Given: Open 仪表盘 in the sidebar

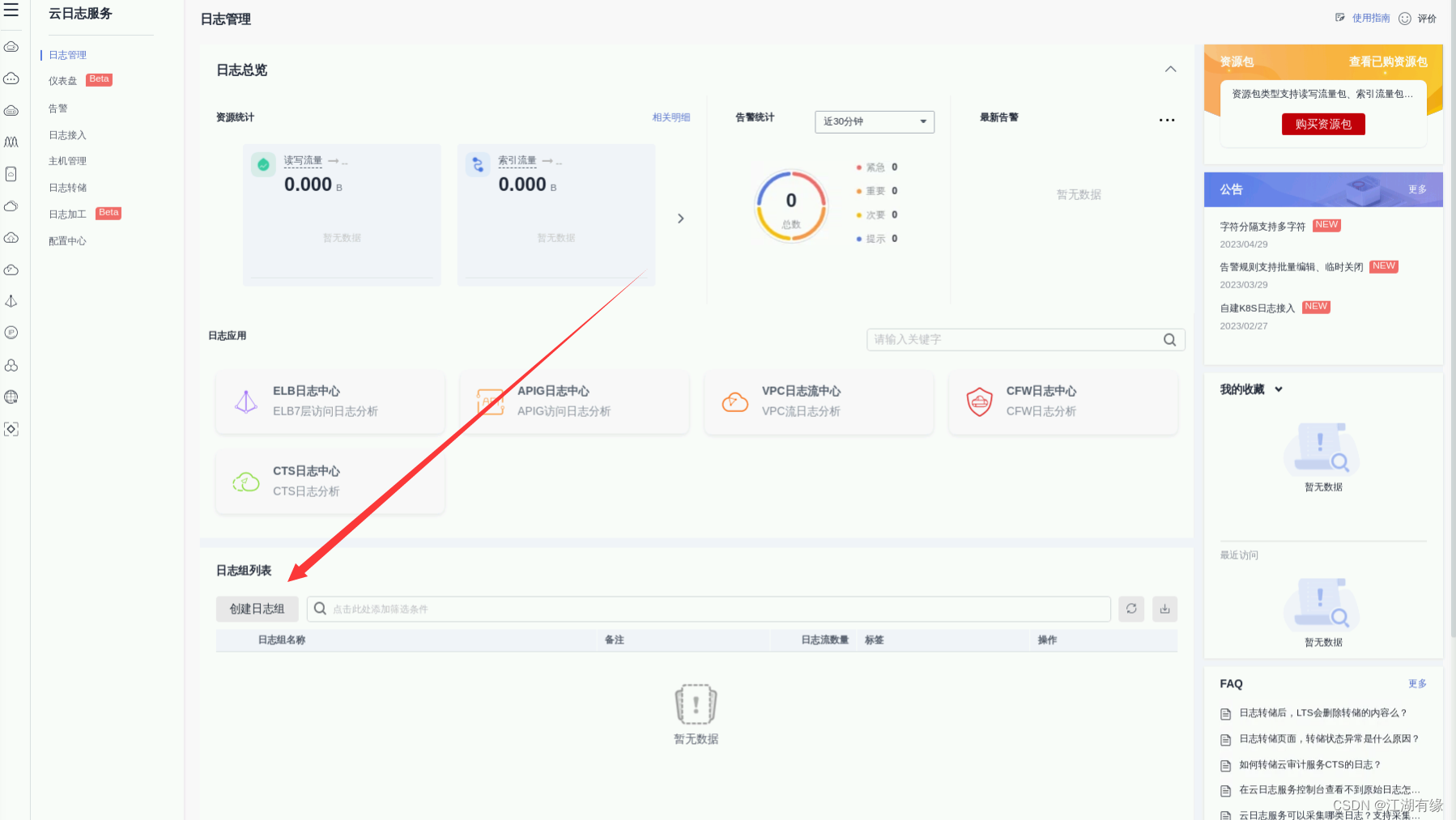Looking at the screenshot, I should tap(62, 81).
